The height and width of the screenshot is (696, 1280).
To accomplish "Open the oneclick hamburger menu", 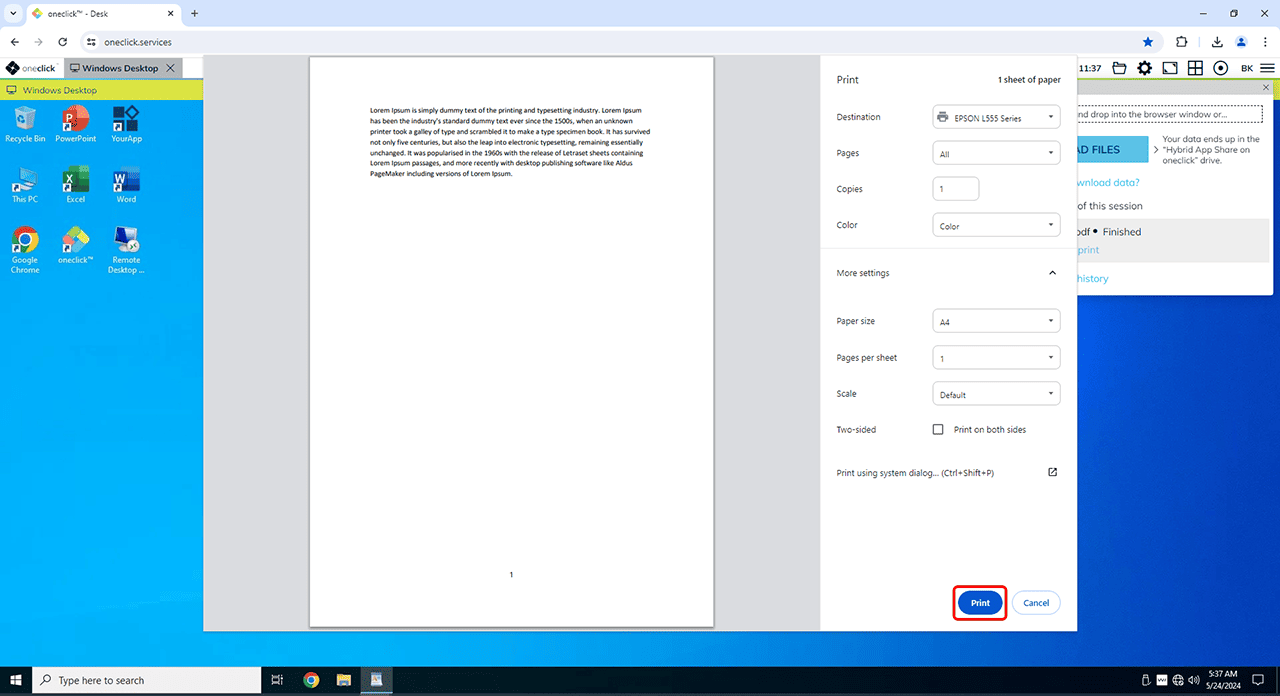I will click(x=1268, y=68).
